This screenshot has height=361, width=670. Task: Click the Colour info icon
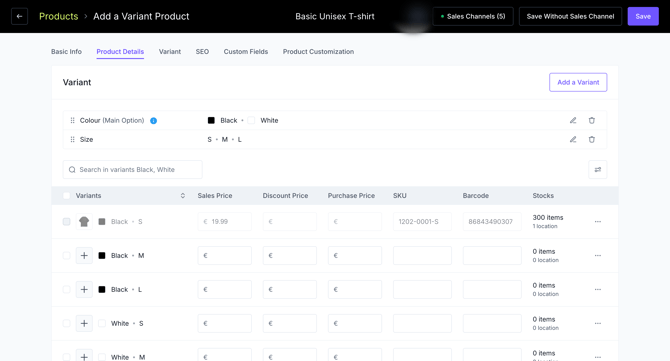[153, 121]
